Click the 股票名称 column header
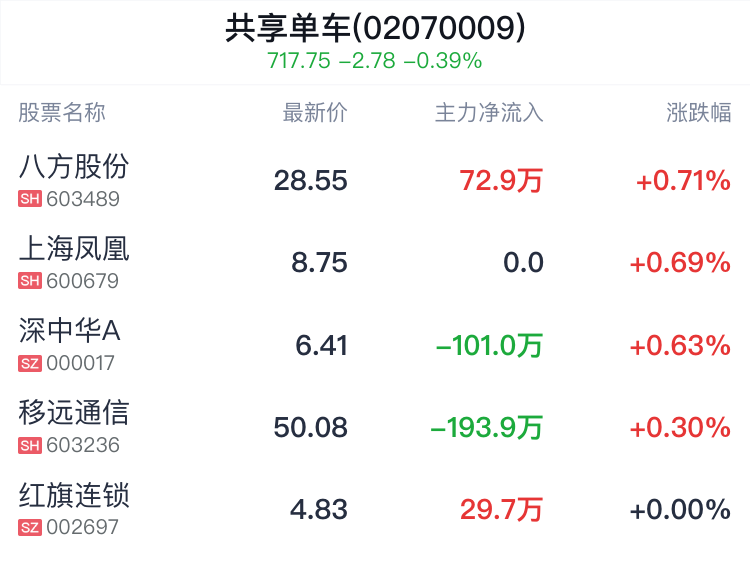Screen dimensions: 750x564 pos(62,113)
